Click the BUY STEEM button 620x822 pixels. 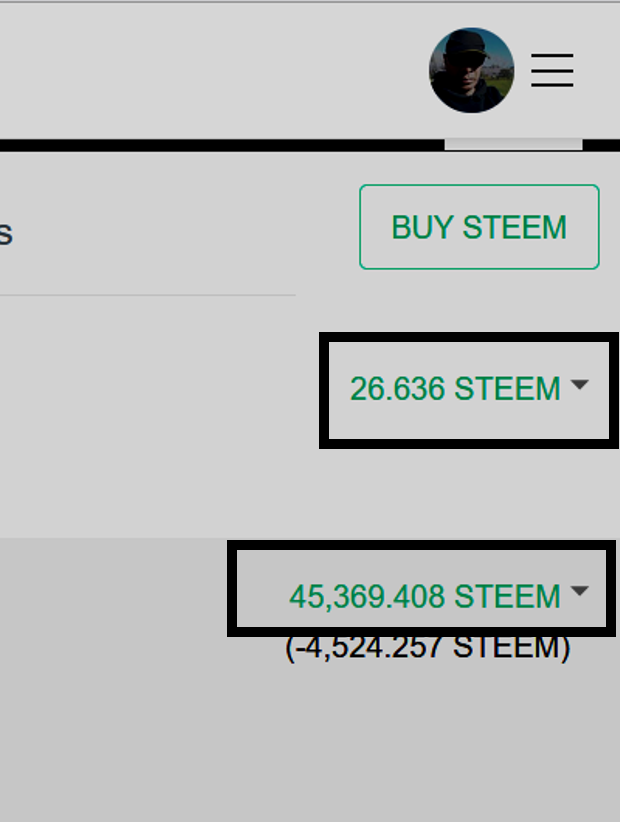[479, 227]
